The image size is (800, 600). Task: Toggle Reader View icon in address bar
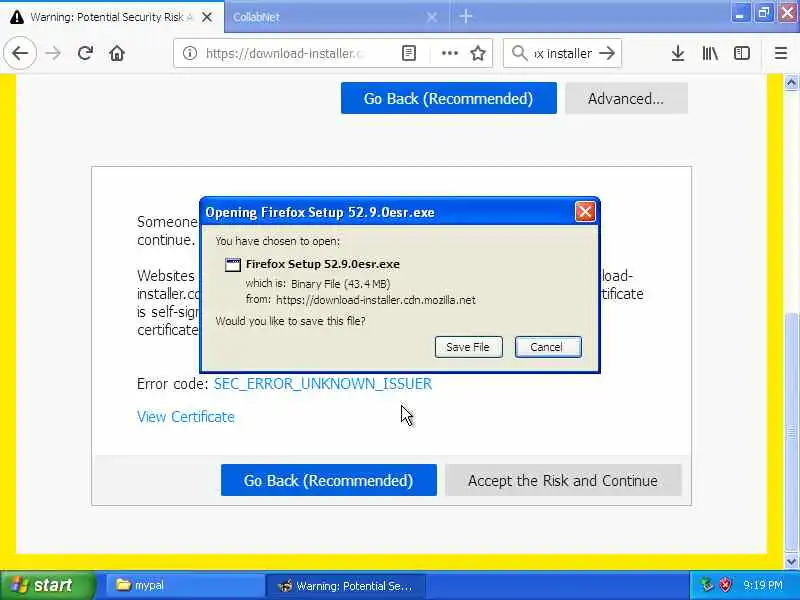click(x=409, y=53)
